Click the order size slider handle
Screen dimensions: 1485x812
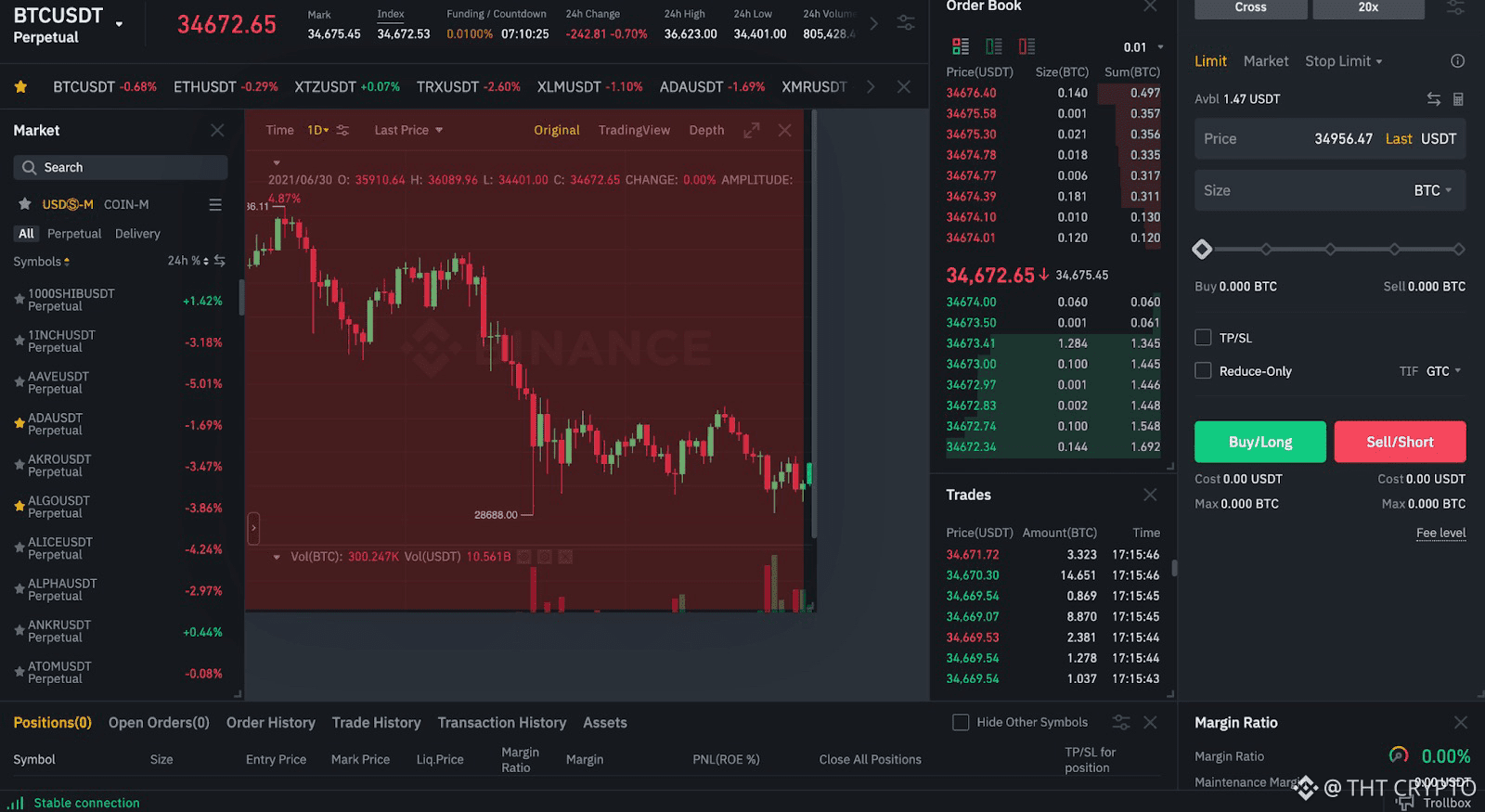tap(1202, 249)
